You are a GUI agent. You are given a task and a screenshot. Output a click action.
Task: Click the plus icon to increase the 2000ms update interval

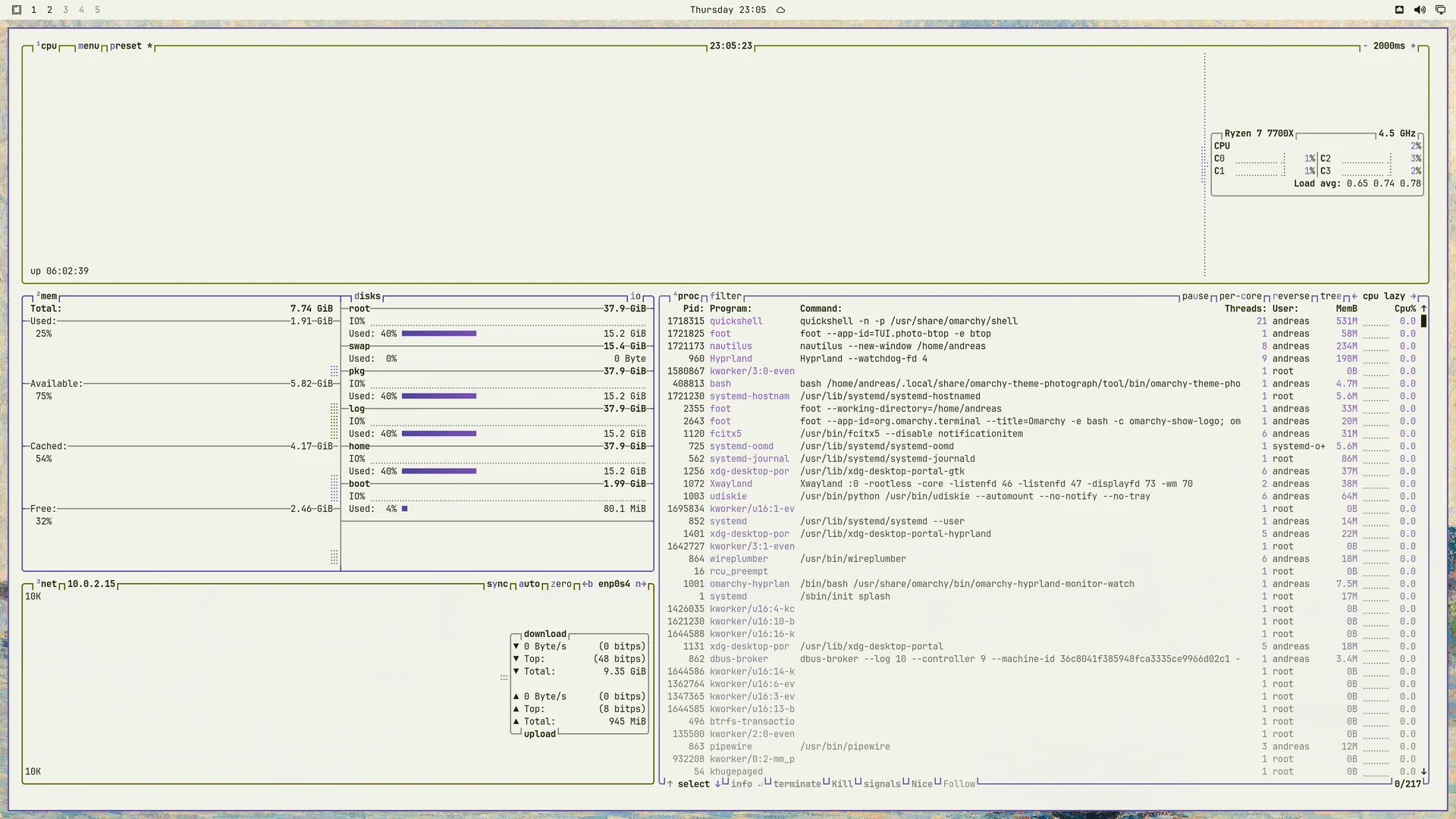(1414, 46)
